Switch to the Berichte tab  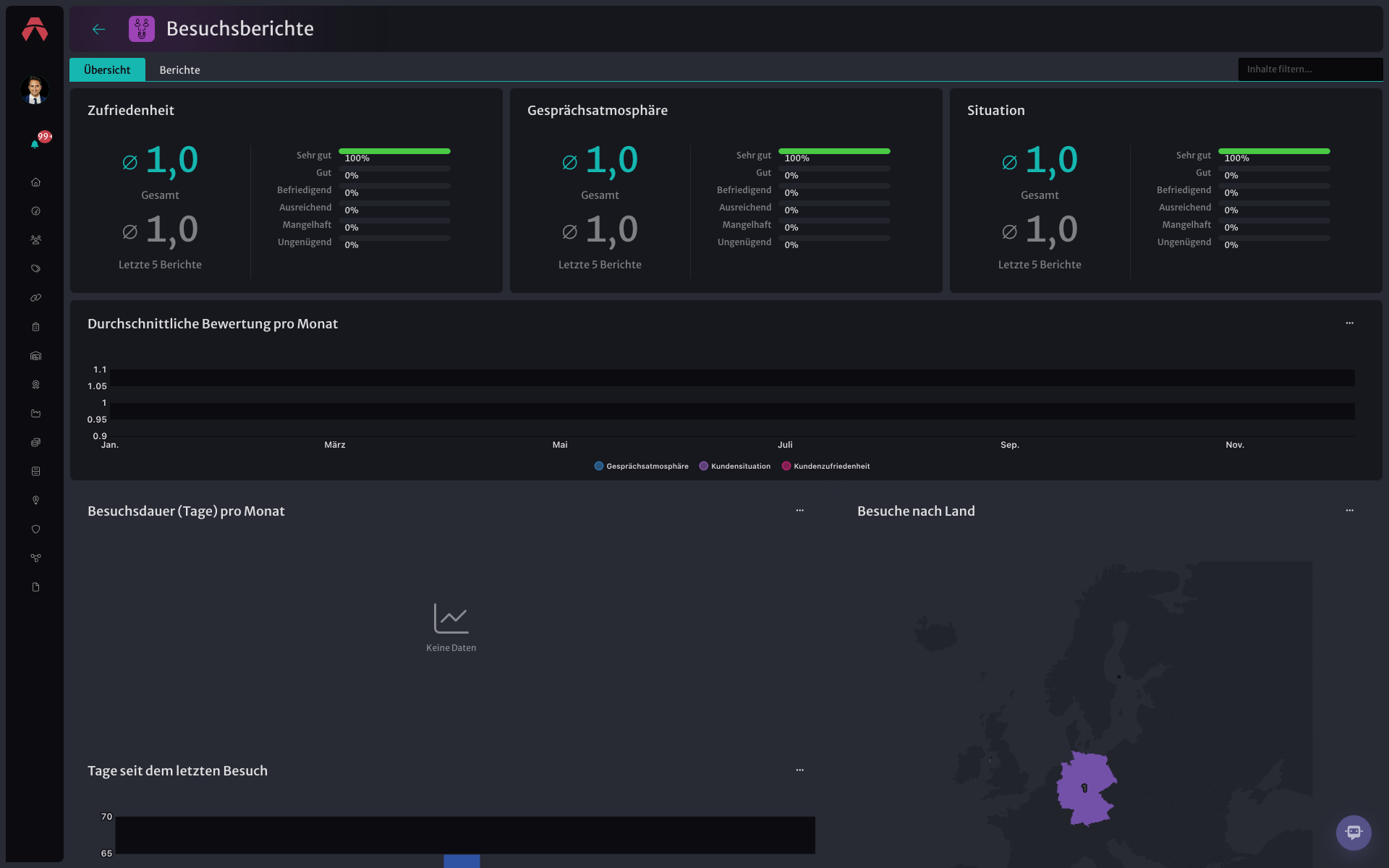coord(179,69)
